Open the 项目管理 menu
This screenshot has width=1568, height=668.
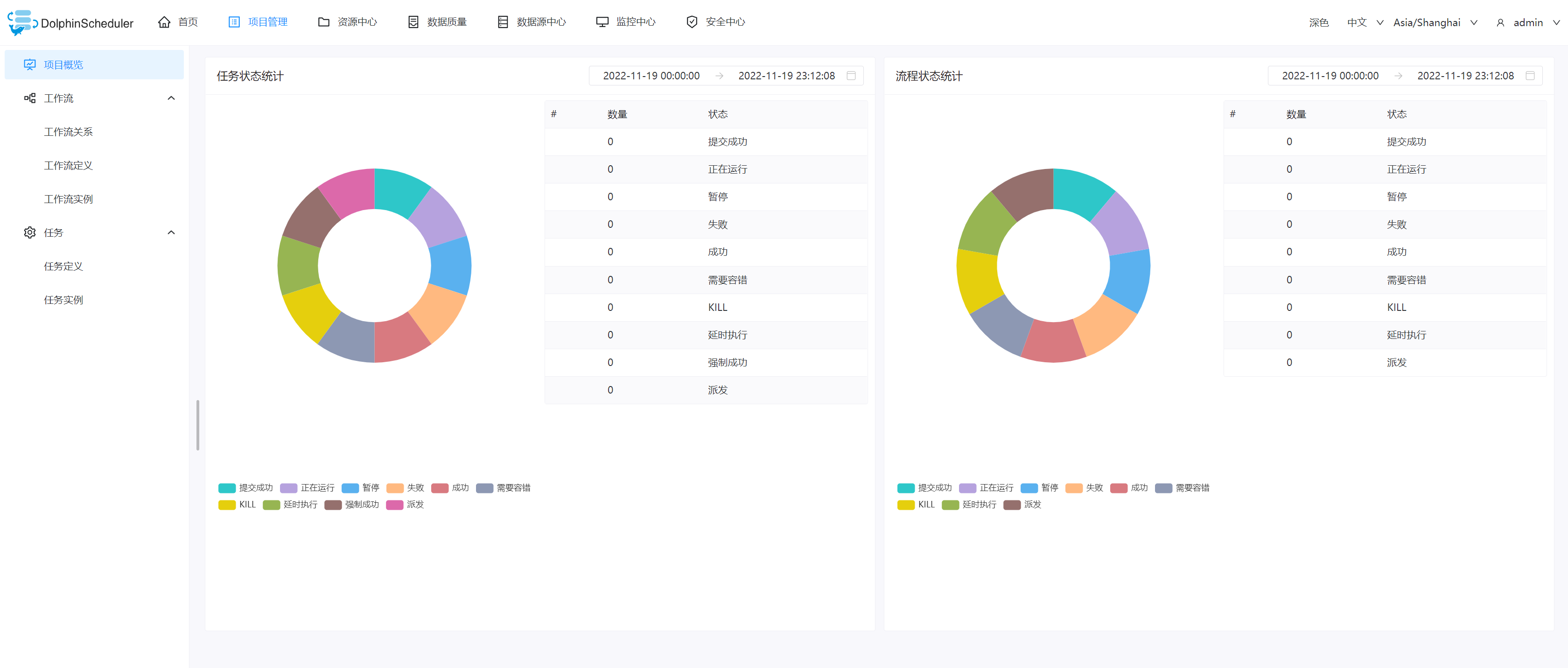(x=258, y=22)
